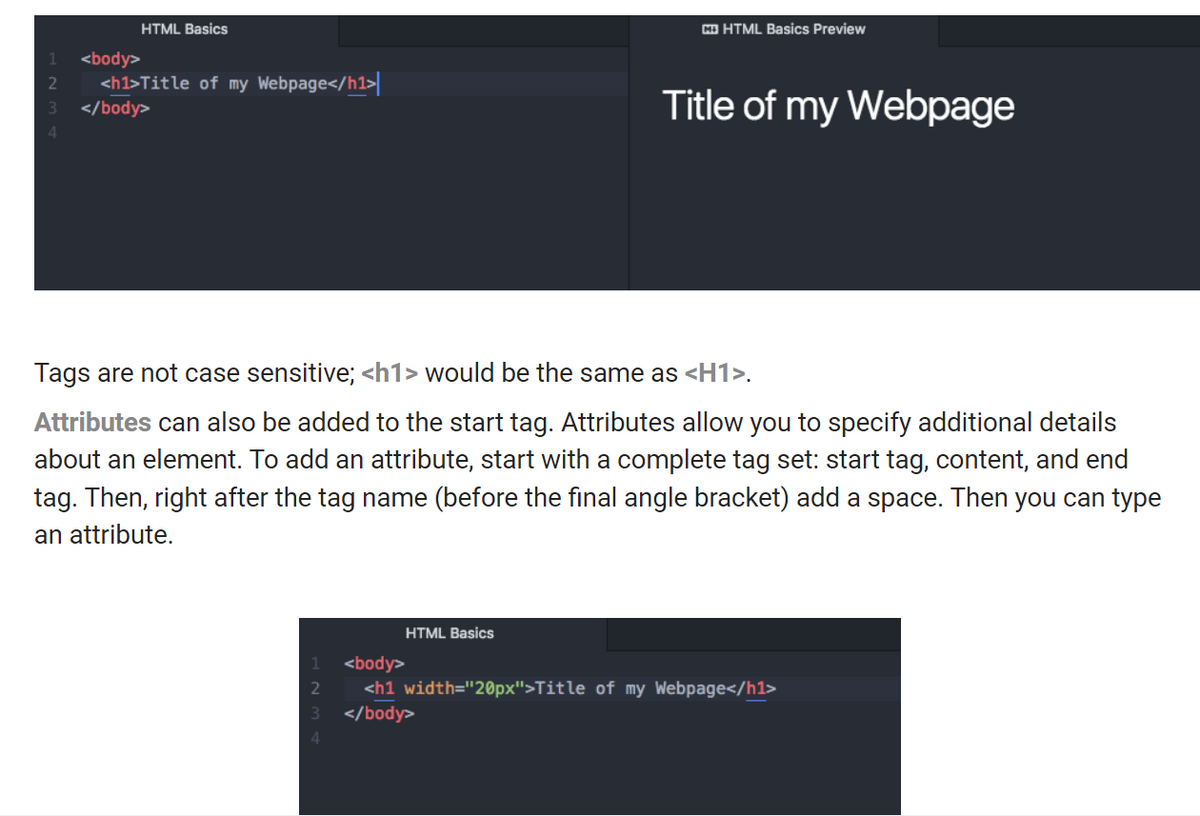Image resolution: width=1200 pixels, height=816 pixels.
Task: Click the rendered Title of my Webpage heading
Action: (837, 106)
